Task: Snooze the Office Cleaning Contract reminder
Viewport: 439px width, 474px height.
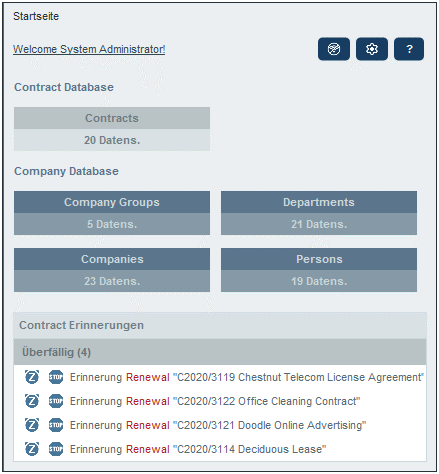Action: [x=32, y=401]
